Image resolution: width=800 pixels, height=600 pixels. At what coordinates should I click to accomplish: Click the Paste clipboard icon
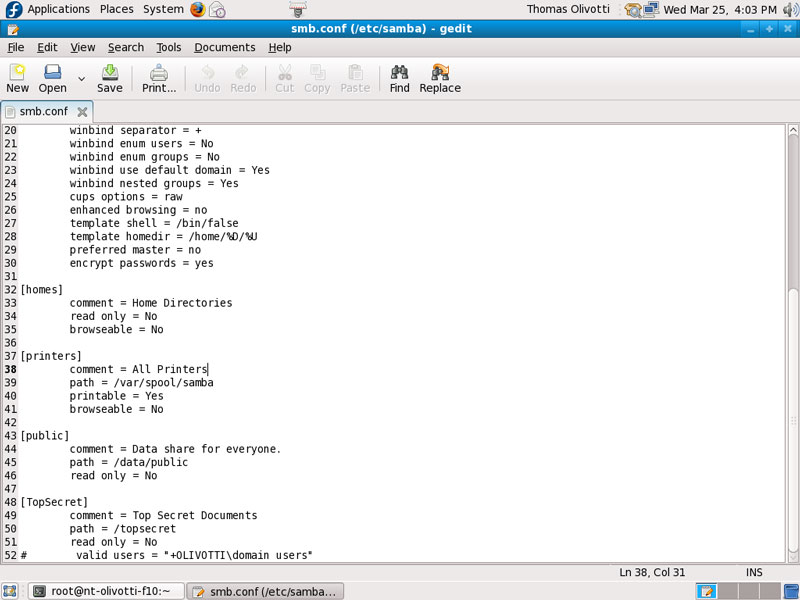coord(355,78)
